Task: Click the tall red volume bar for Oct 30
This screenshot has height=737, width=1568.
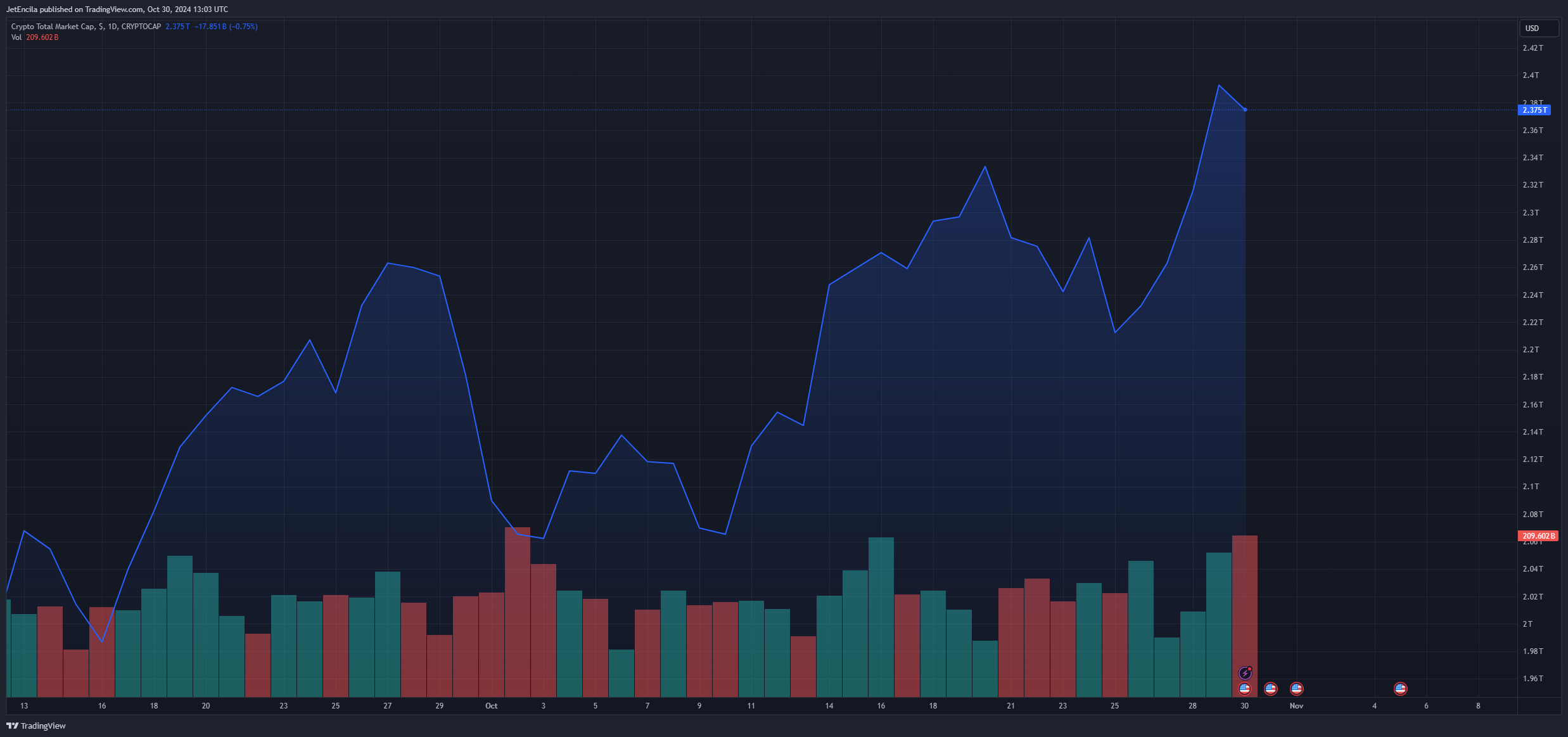Action: click(1245, 616)
